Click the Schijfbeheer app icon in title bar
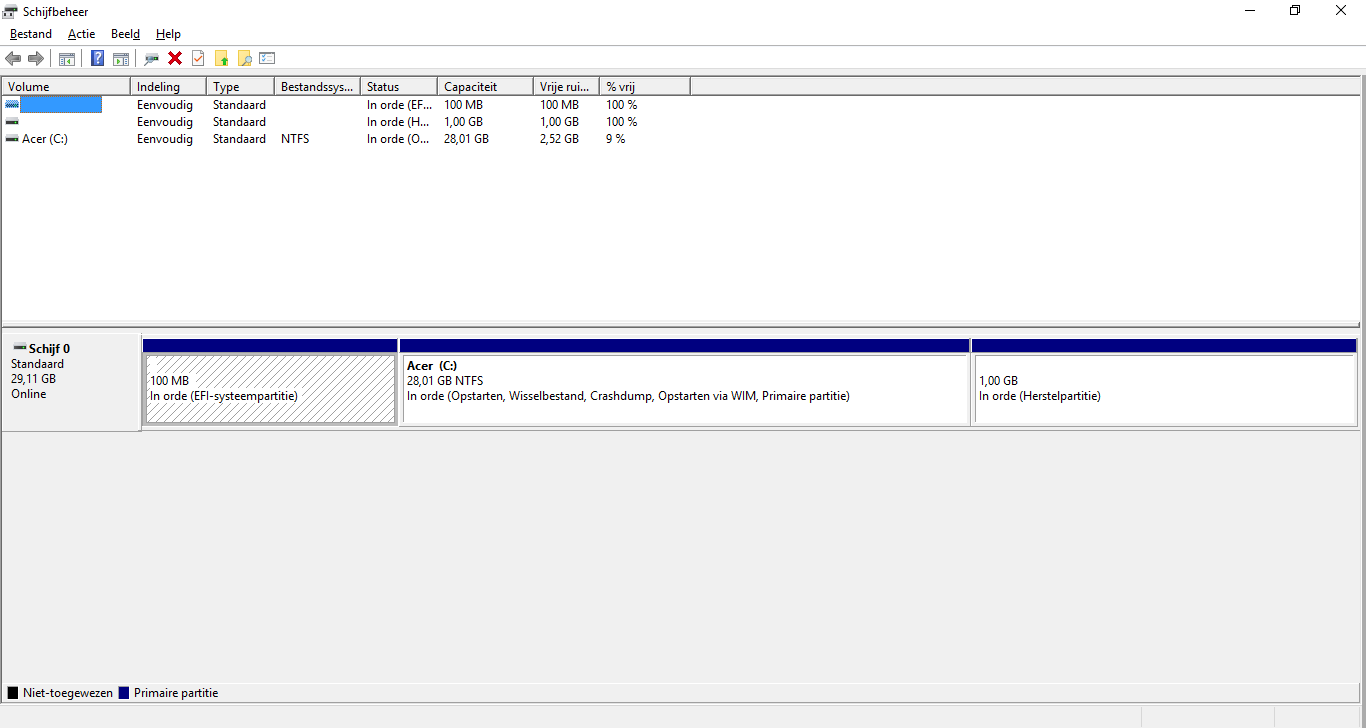The image size is (1366, 728). pyautogui.click(x=10, y=11)
